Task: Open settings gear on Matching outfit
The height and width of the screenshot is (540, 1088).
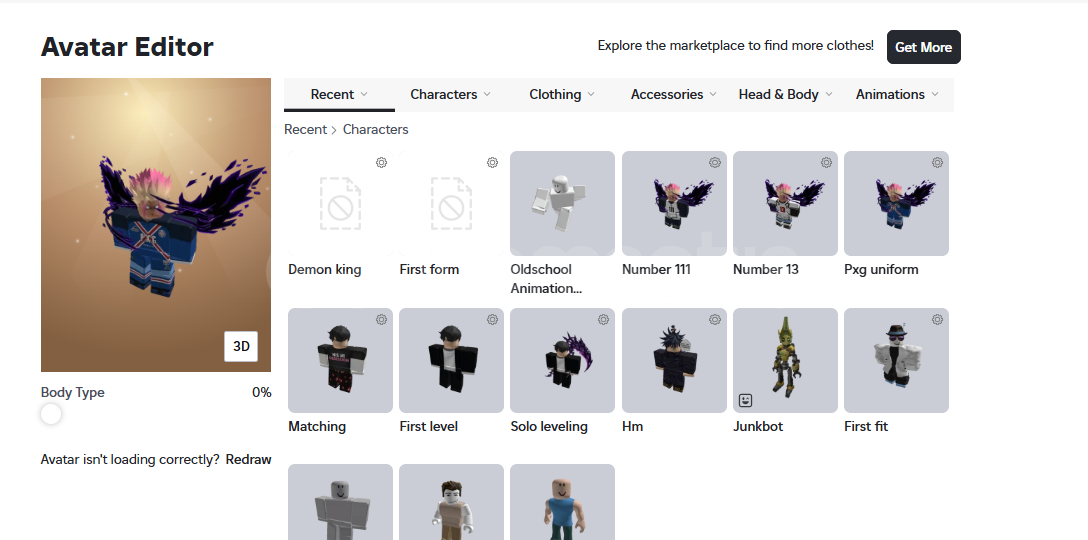Action: [x=381, y=319]
